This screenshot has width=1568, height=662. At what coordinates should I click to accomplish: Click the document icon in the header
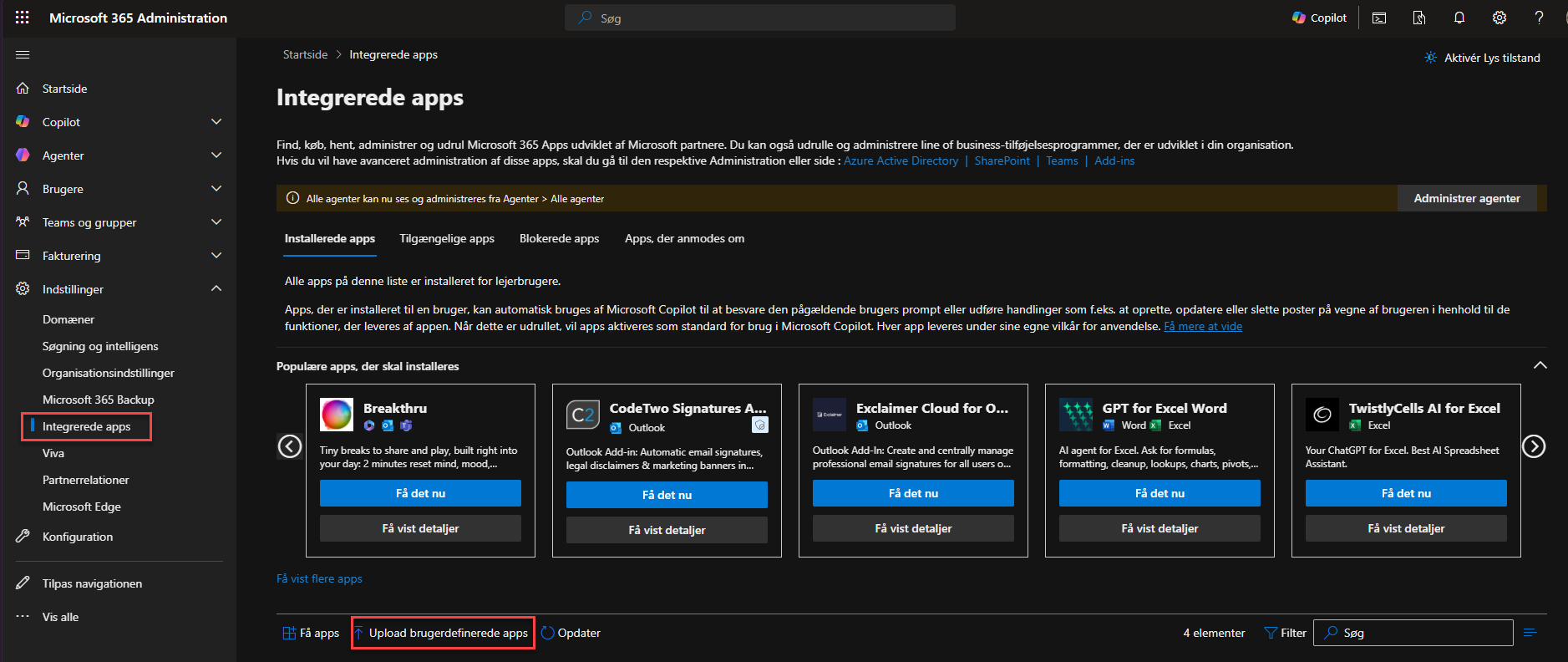tap(1419, 18)
